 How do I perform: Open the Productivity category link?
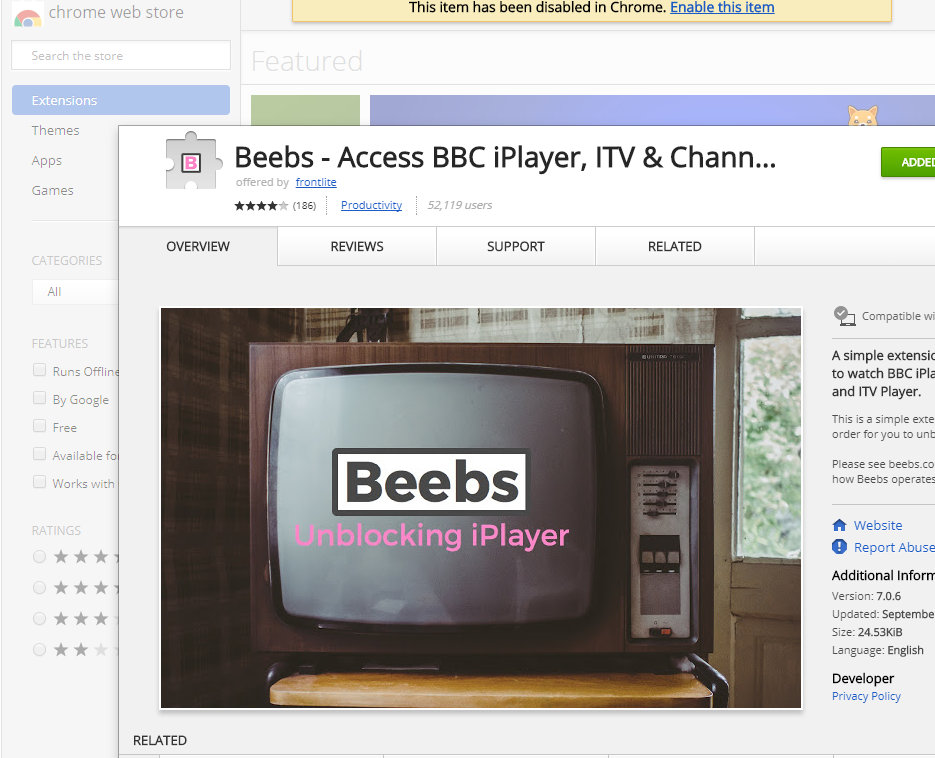[x=371, y=205]
